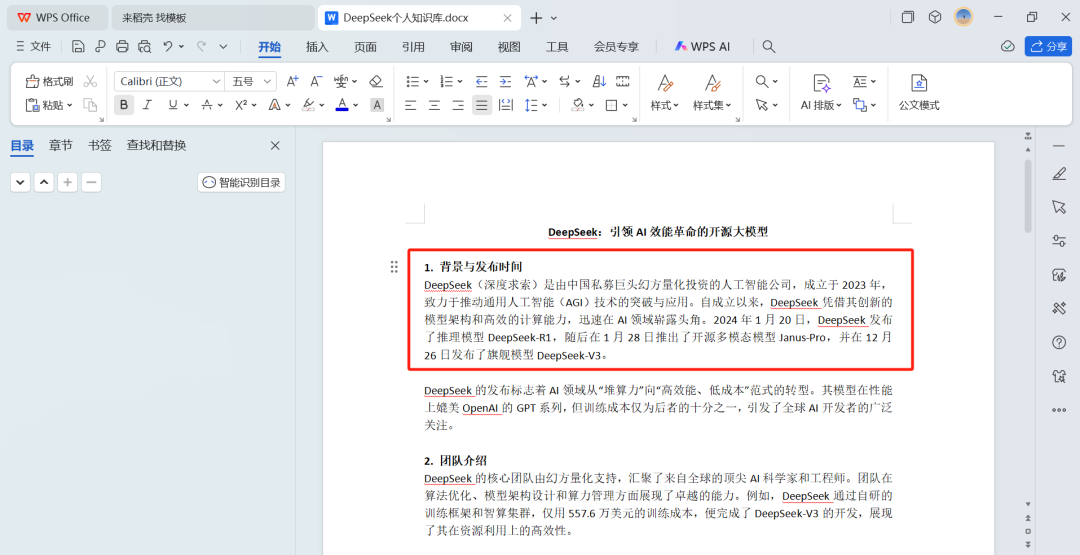The image size is (1080, 555).
Task: Toggle italic formatting
Action: click(147, 105)
